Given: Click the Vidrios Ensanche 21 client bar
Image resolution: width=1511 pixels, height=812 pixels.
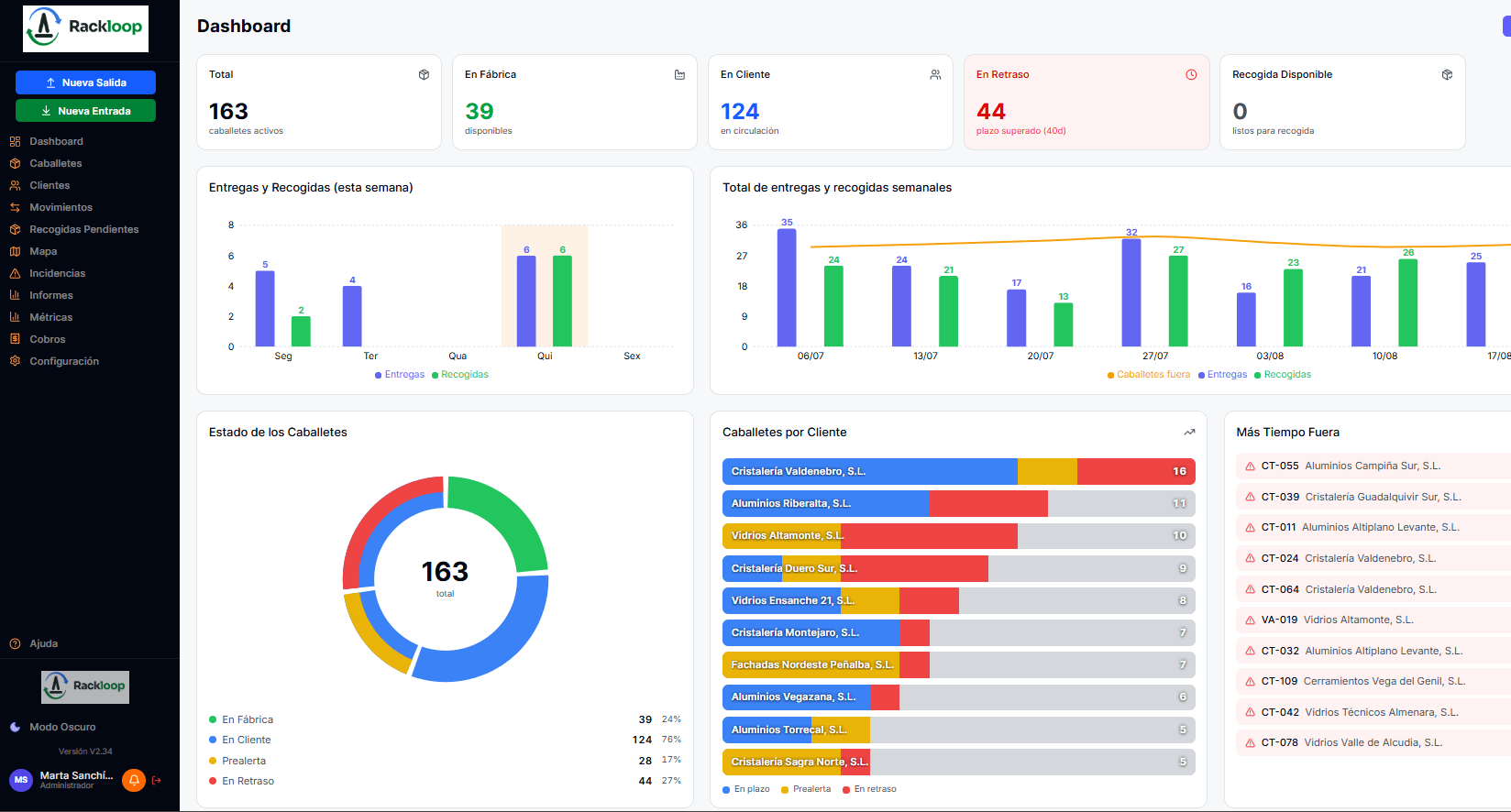Looking at the screenshot, I should [959, 600].
